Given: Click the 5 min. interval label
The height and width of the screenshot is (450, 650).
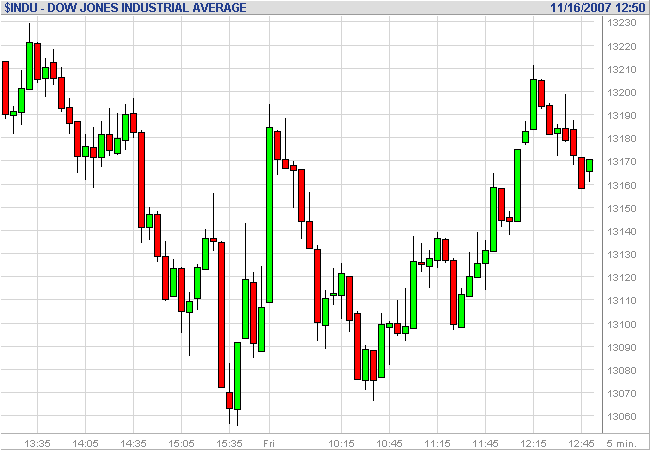Looking at the screenshot, I should [x=621, y=443].
